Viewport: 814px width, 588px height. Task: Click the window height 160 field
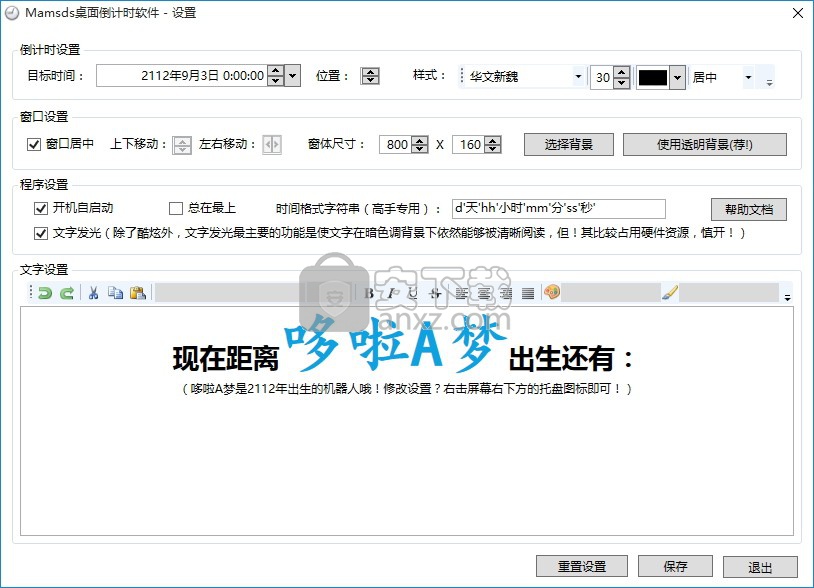(469, 144)
